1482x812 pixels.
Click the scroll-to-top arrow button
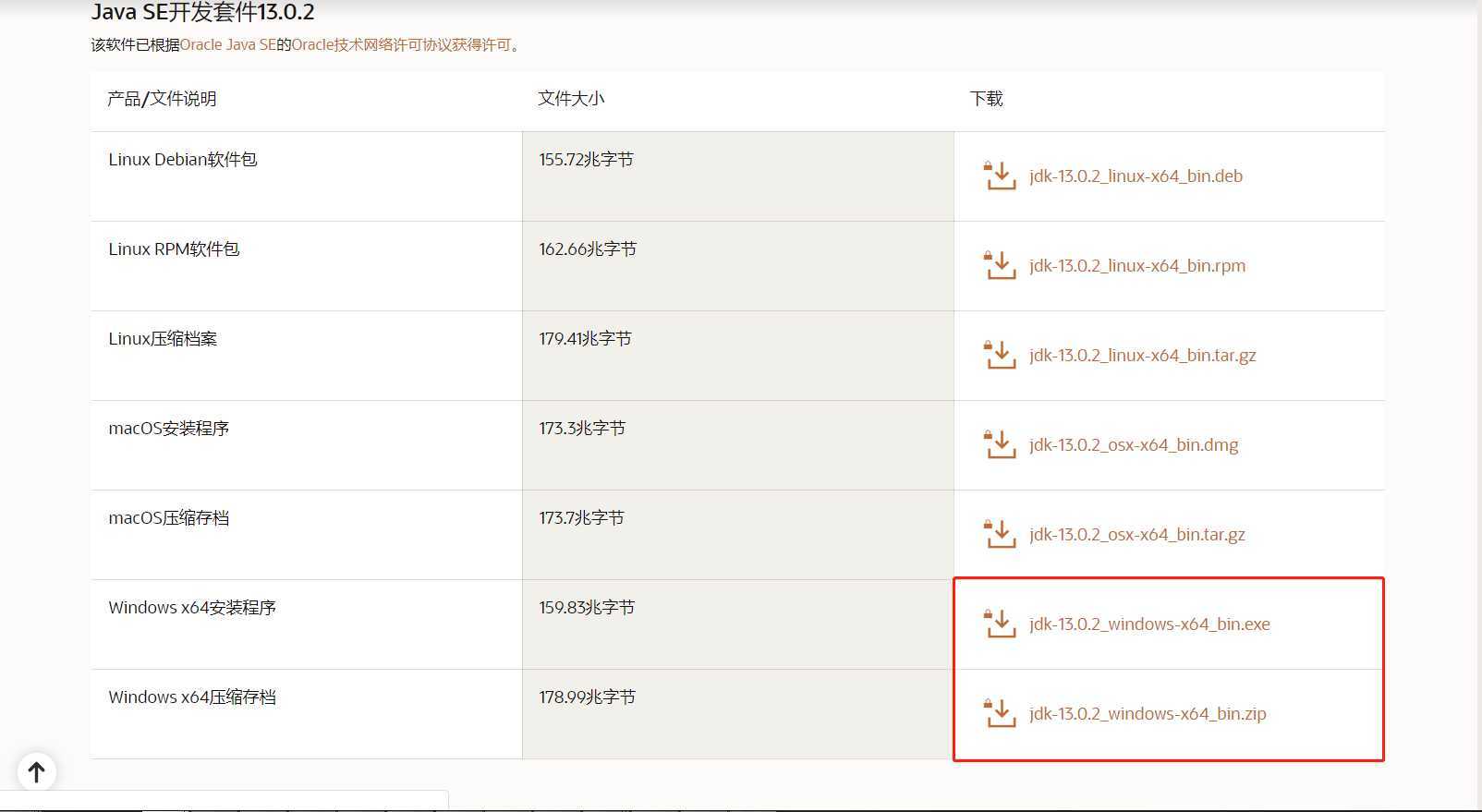(x=37, y=771)
